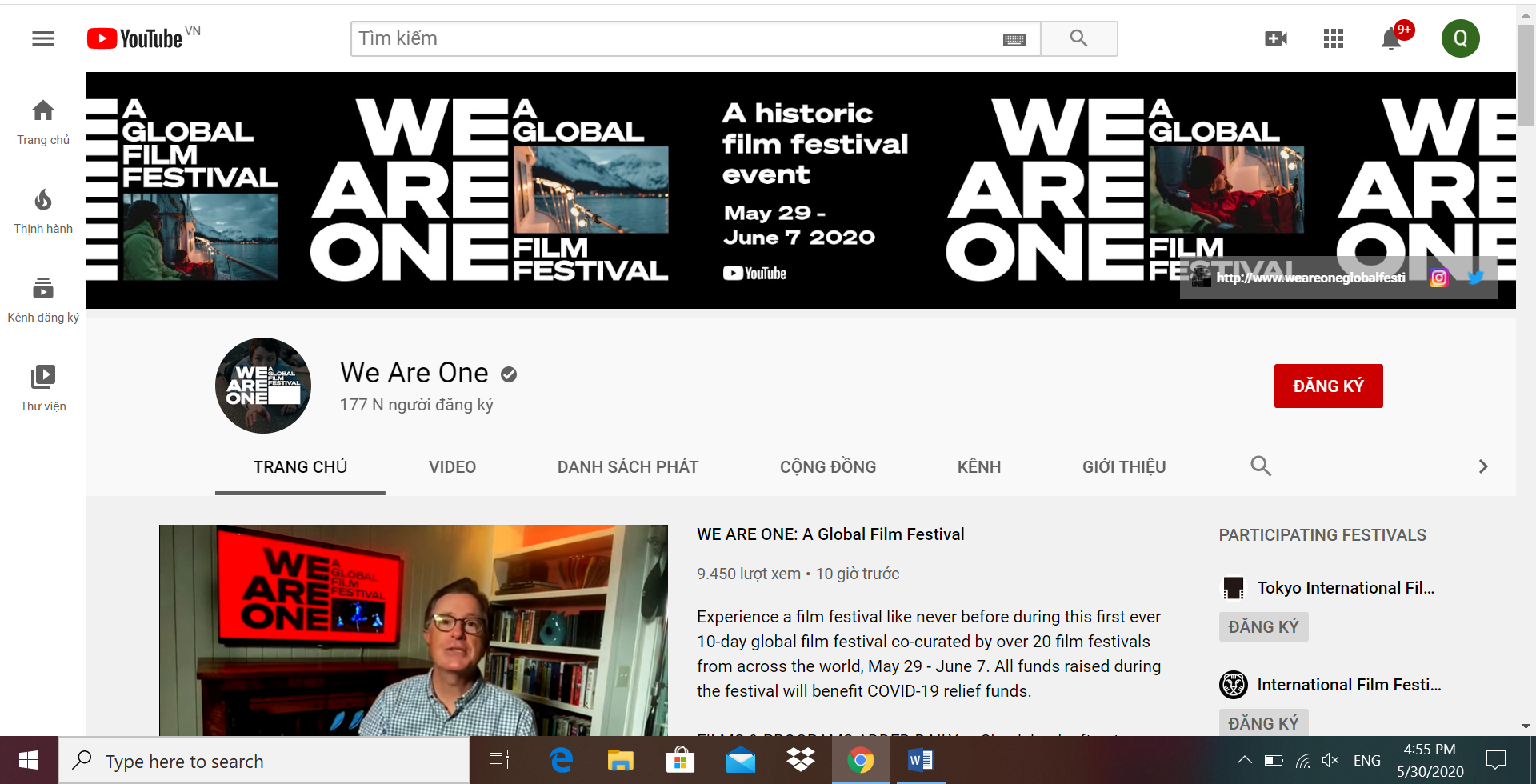
Task: Open International Film Festi... channel icon
Action: tap(1234, 685)
